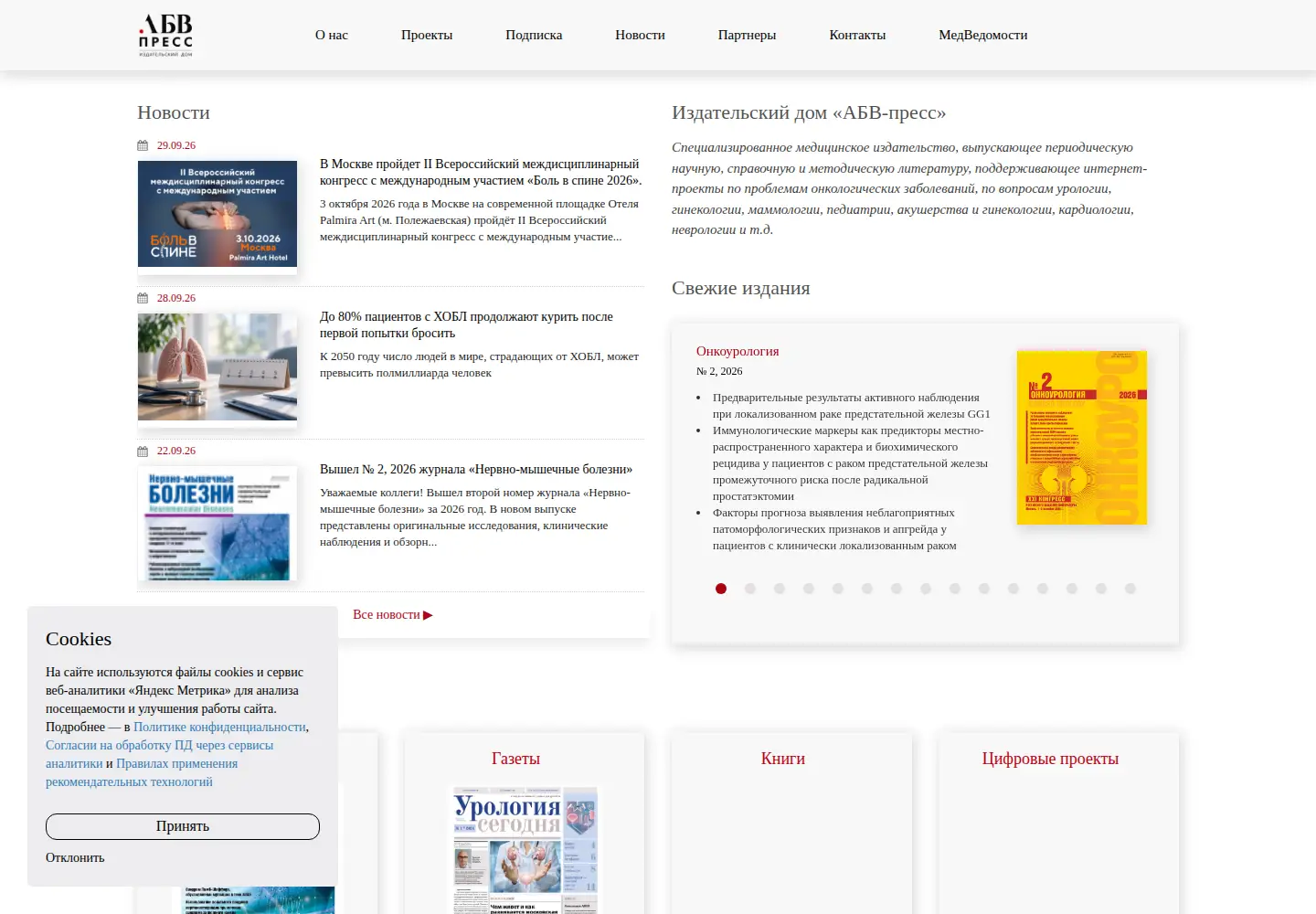The height and width of the screenshot is (914, 1316).
Task: Open the Проекты menu item
Action: [x=427, y=35]
